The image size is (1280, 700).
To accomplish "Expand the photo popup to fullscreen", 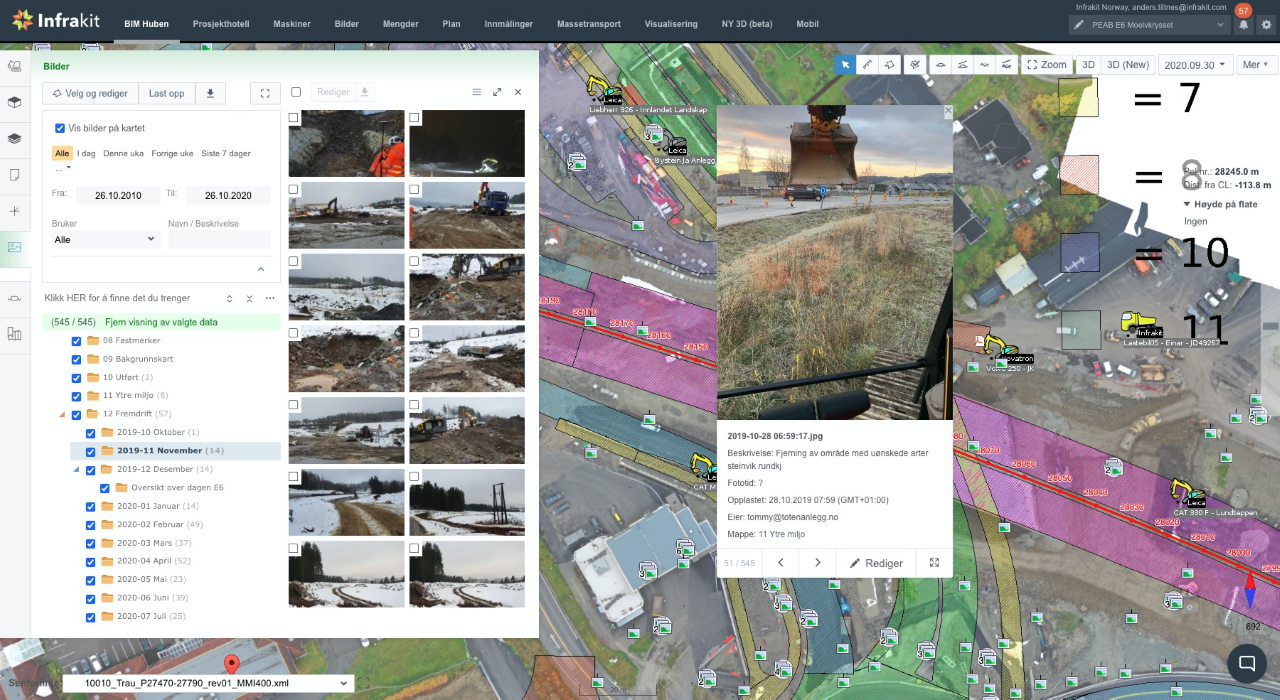I will click(x=934, y=563).
